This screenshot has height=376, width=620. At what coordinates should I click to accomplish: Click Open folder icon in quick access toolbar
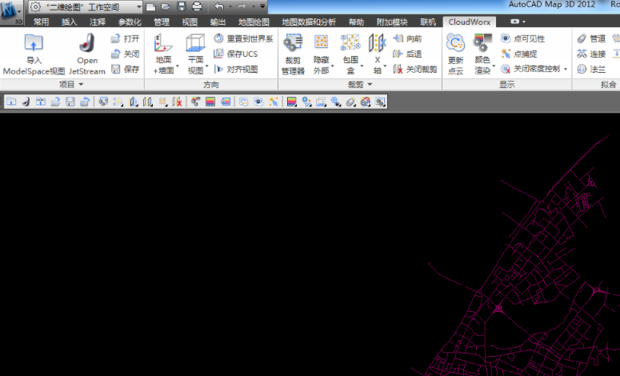pyautogui.click(x=166, y=7)
